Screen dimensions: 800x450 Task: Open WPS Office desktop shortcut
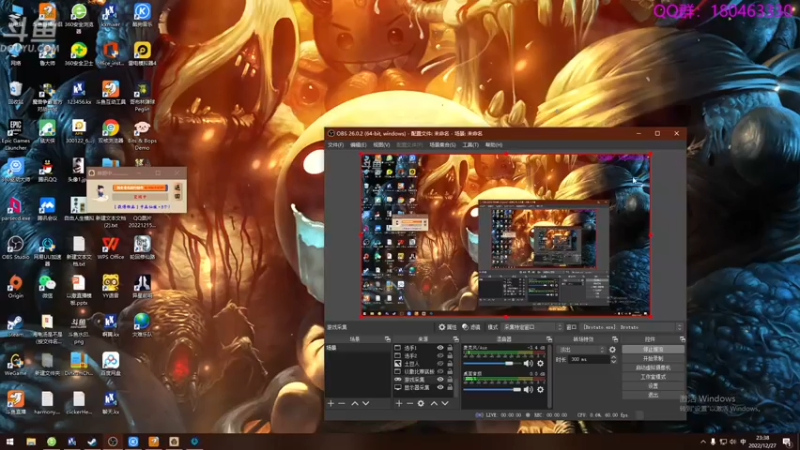(x=110, y=248)
